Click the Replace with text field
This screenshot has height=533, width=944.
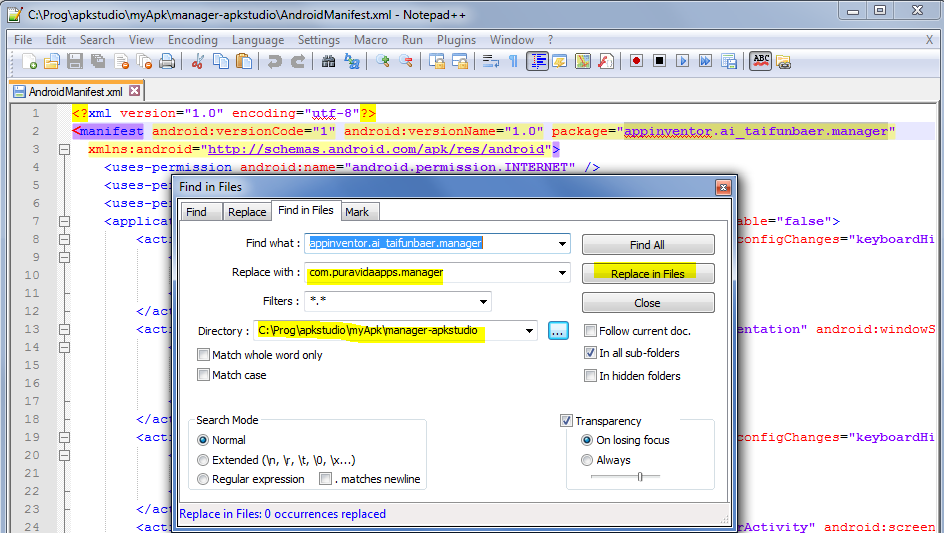pos(430,272)
